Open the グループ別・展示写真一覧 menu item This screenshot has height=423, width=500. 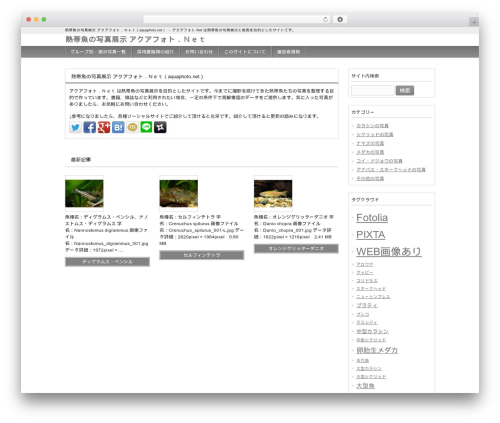[98, 52]
